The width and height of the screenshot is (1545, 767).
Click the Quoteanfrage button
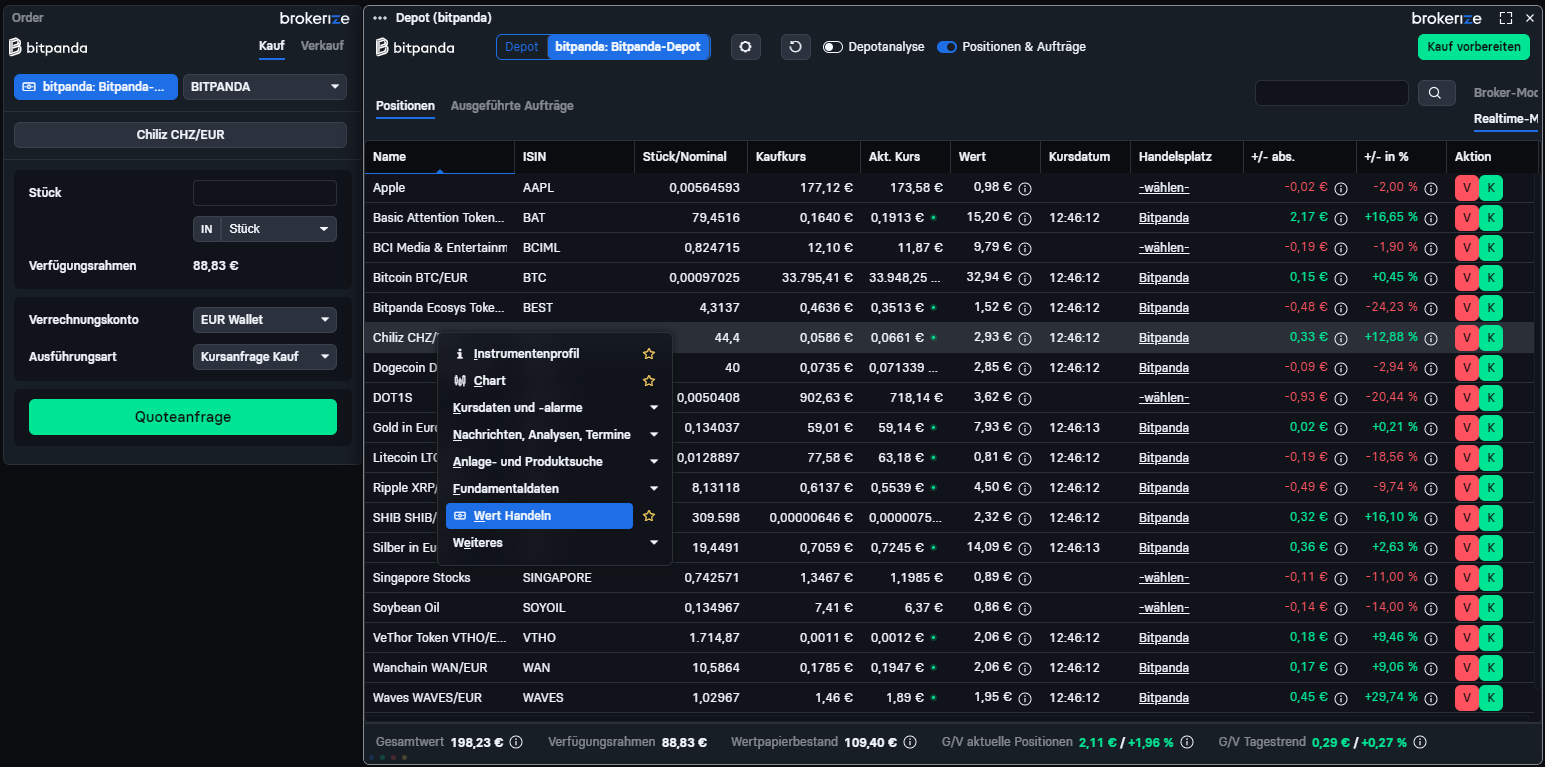pos(183,417)
